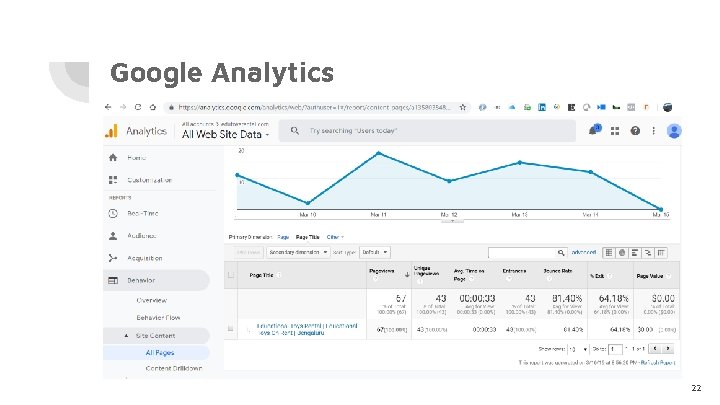Click the Refresh Report link
Screen dimensions: 720x405
658,363
